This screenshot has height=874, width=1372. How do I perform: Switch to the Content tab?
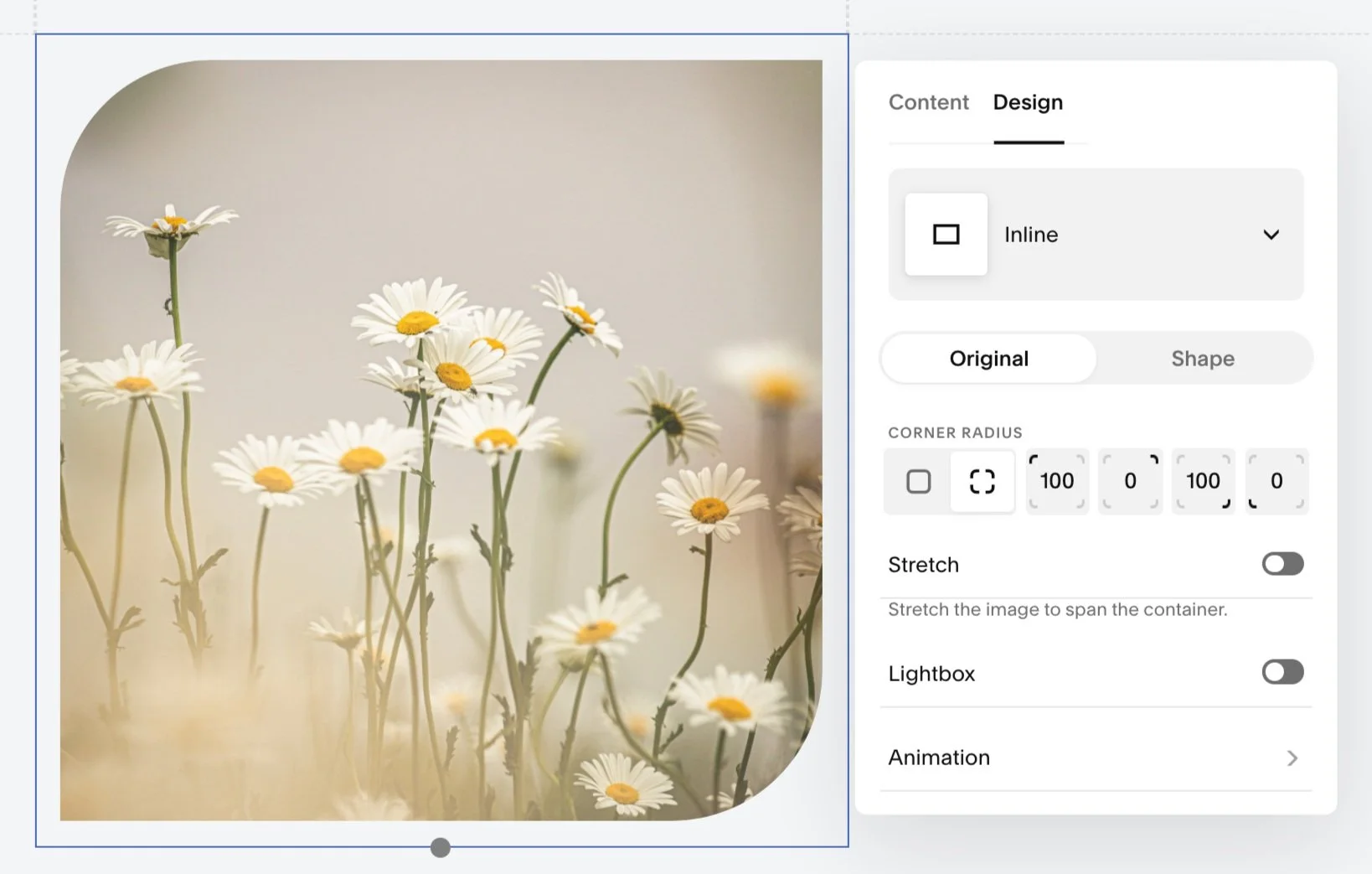[928, 102]
